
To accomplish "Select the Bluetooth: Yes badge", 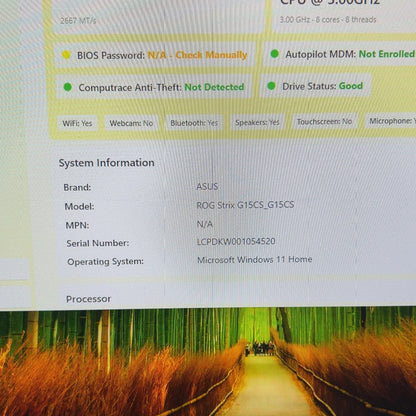I will (x=194, y=123).
